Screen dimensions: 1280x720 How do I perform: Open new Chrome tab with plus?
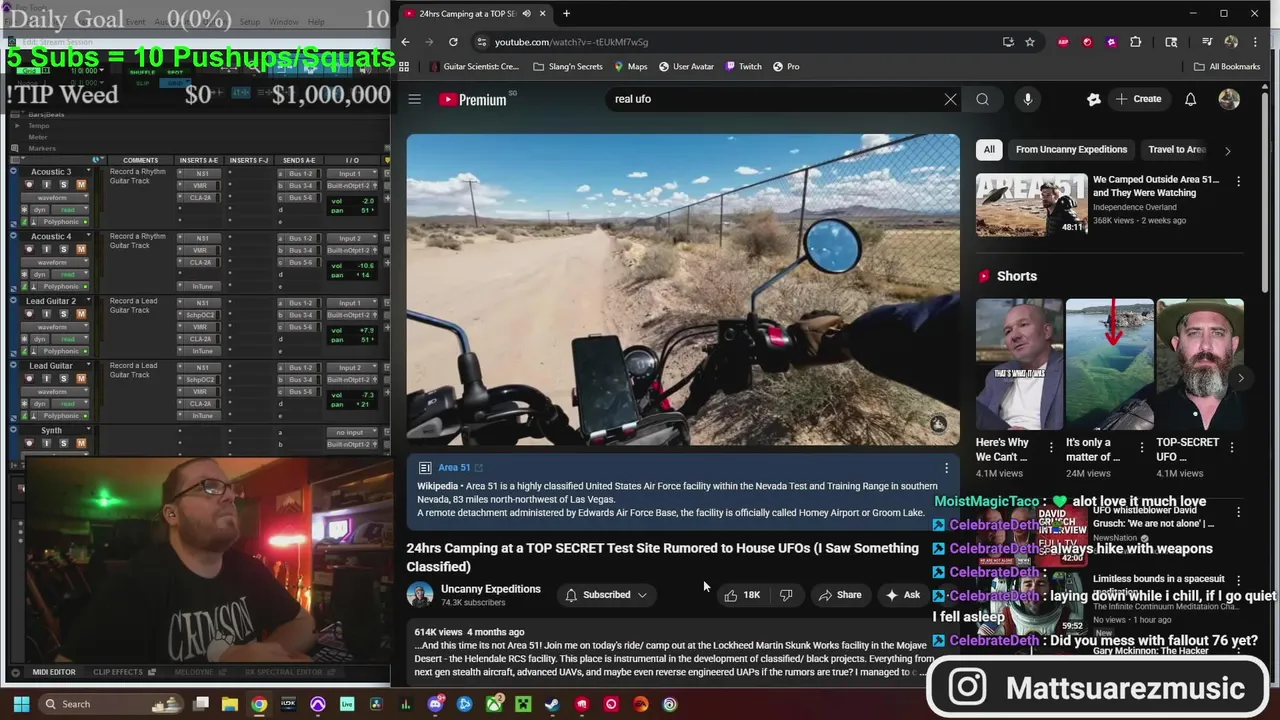[x=566, y=13]
